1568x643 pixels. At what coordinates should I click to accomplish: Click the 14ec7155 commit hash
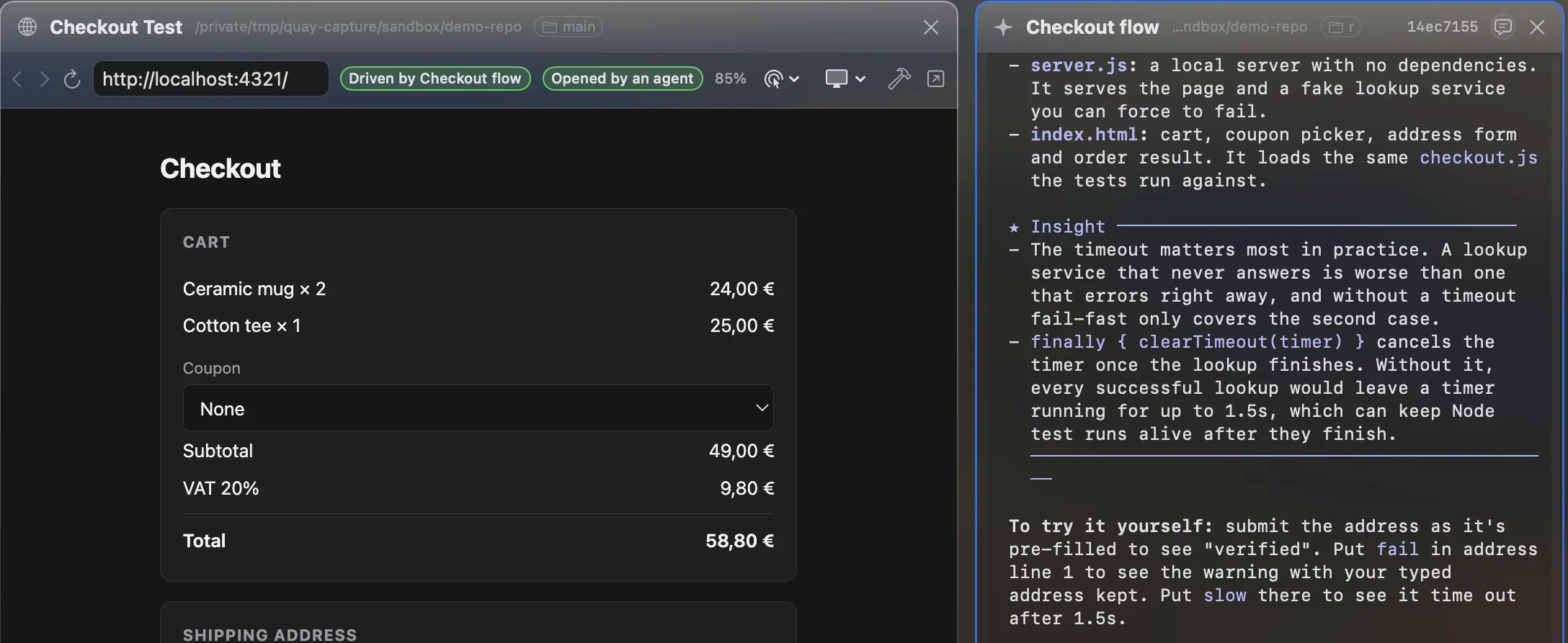(x=1442, y=27)
